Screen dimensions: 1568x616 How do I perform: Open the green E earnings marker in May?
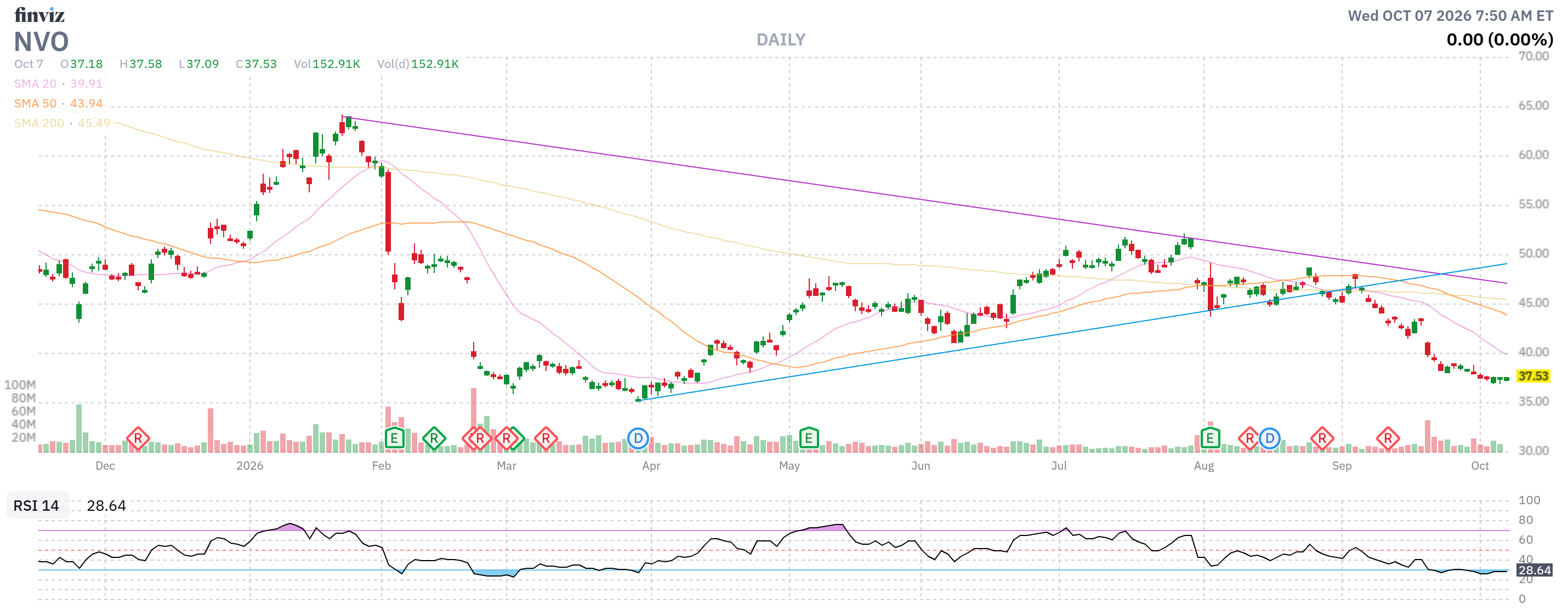click(809, 438)
